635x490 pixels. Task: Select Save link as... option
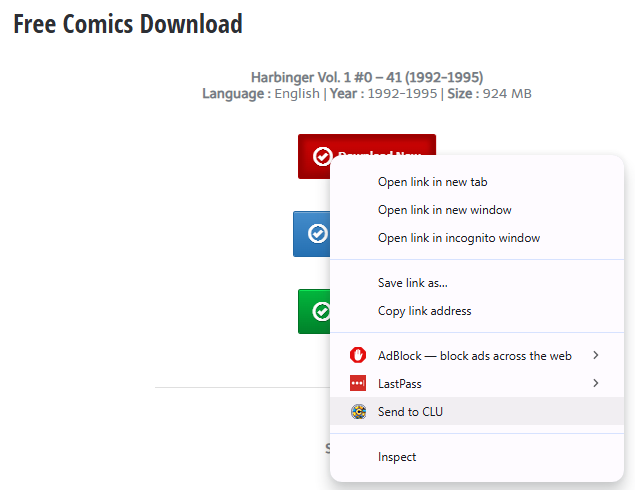(477, 283)
